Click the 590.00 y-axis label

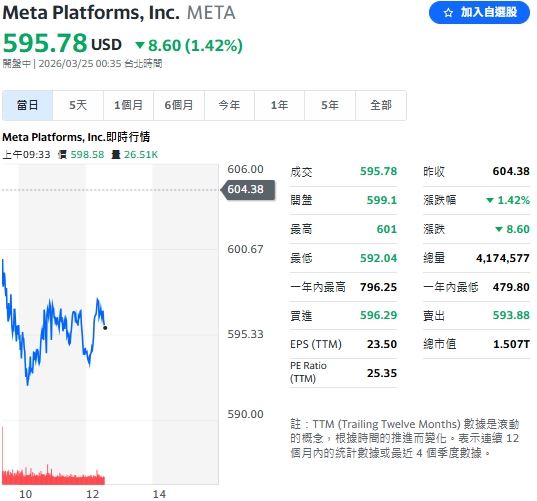pyautogui.click(x=246, y=414)
